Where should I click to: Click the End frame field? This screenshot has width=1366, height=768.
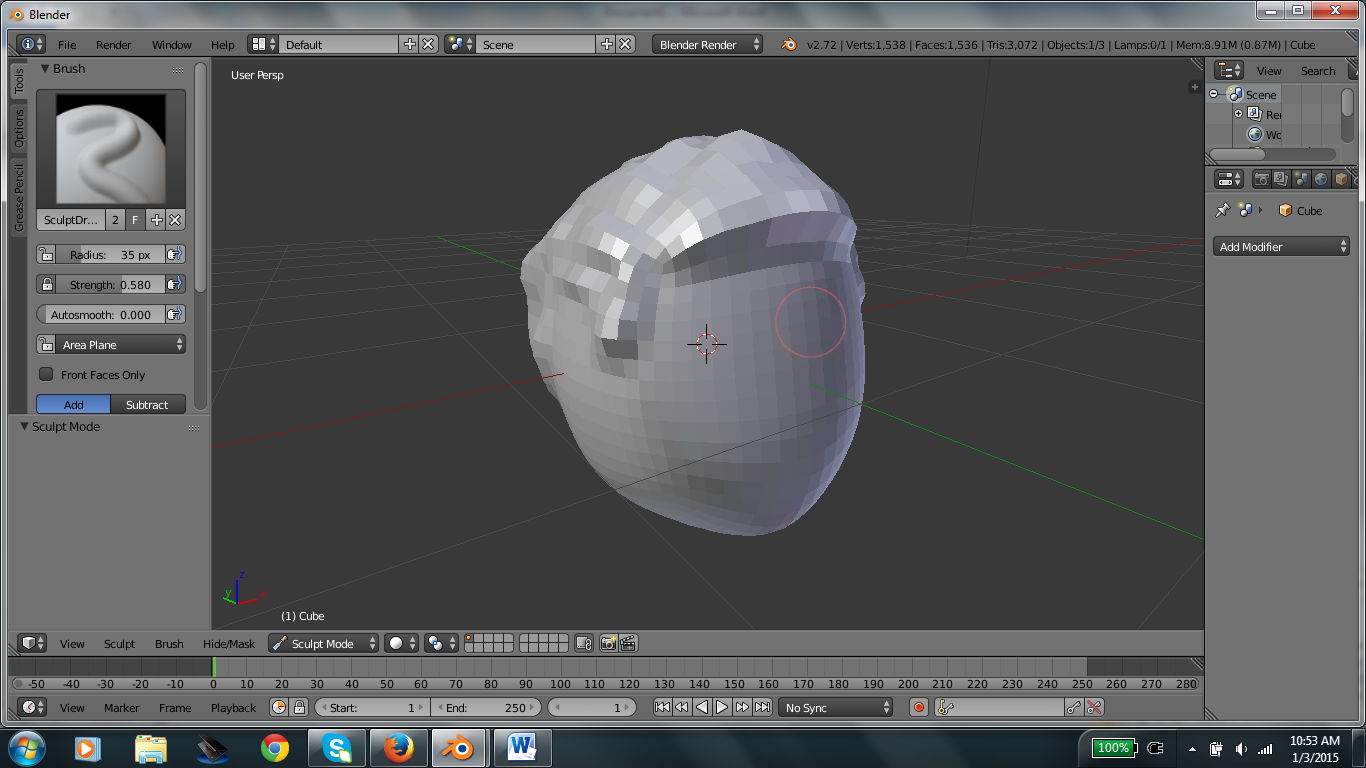[x=486, y=707]
